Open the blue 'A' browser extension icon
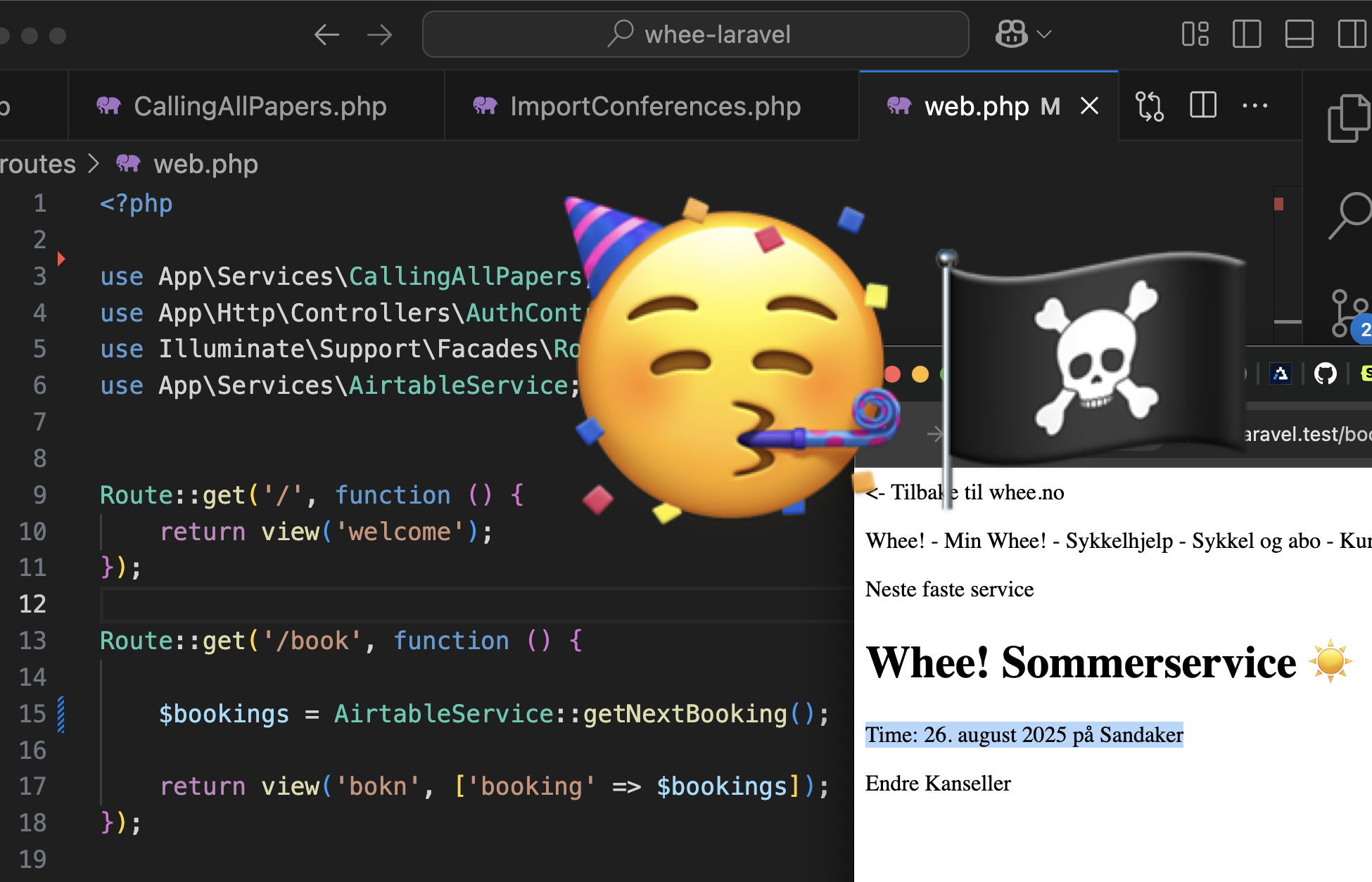Viewport: 1372px width, 882px height. (x=1281, y=373)
